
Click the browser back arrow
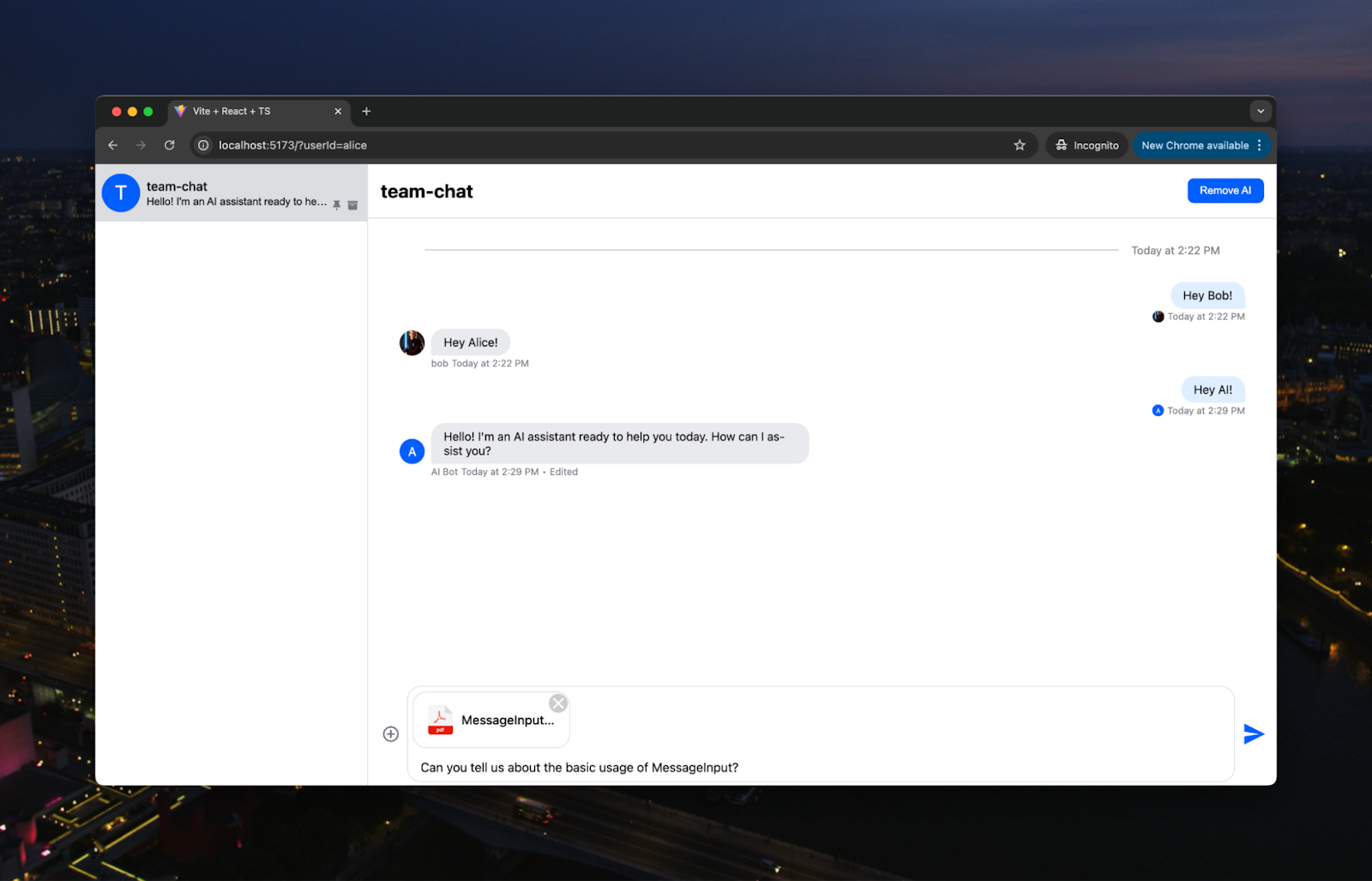(x=112, y=145)
